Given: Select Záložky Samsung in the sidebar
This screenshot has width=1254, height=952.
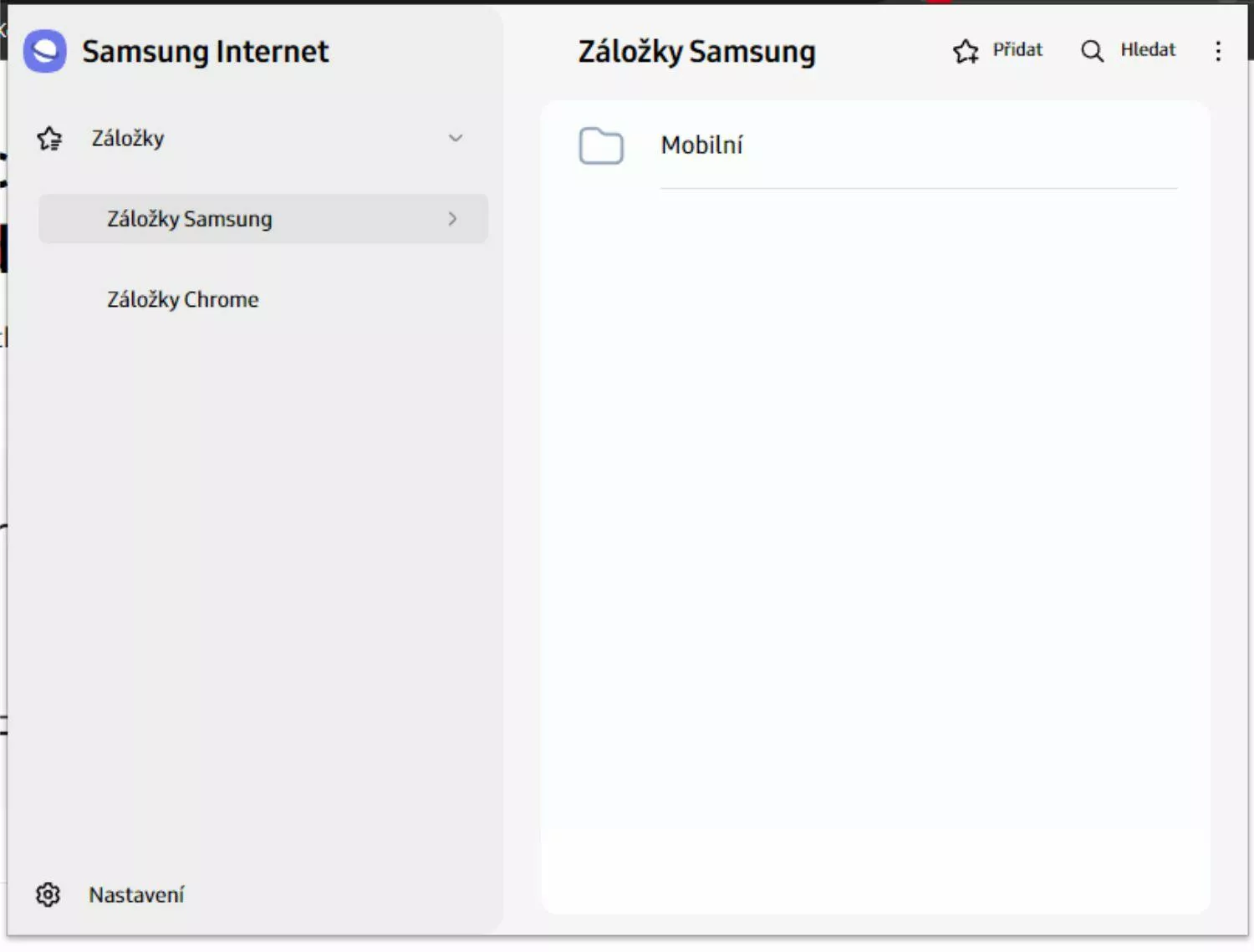Looking at the screenshot, I should [x=263, y=219].
